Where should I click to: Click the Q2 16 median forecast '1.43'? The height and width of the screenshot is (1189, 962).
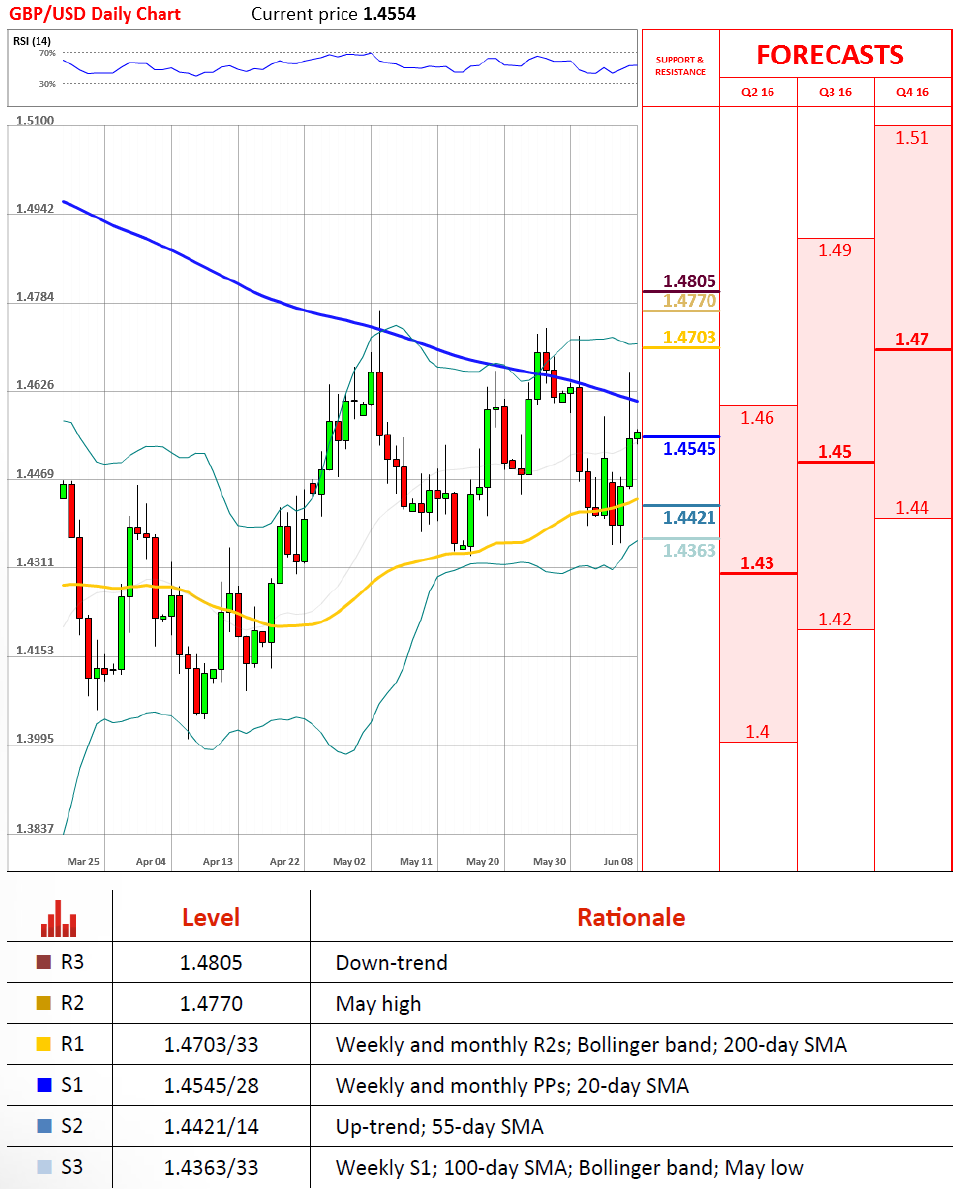tap(757, 563)
